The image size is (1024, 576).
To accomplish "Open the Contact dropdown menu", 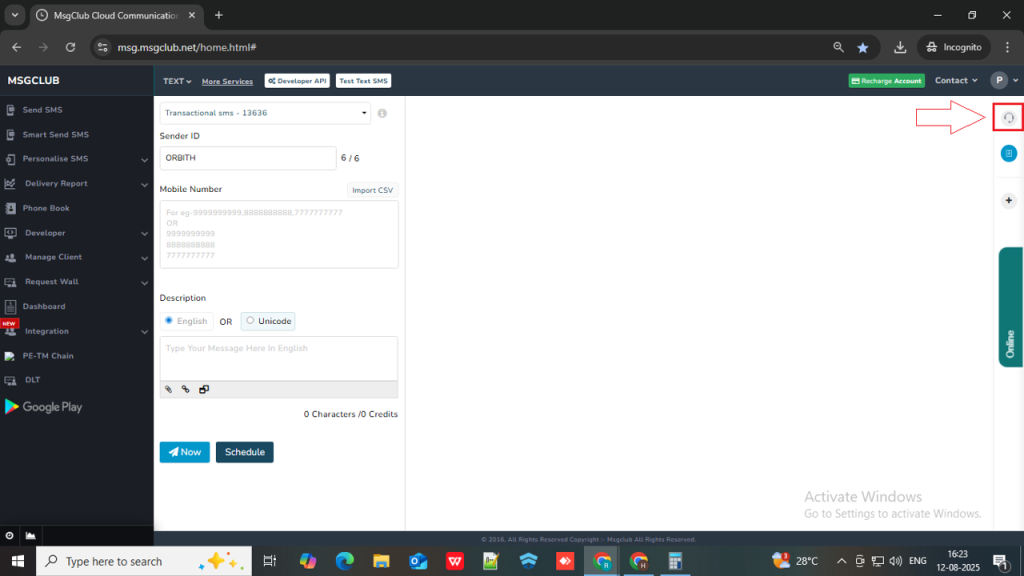I will pos(956,81).
